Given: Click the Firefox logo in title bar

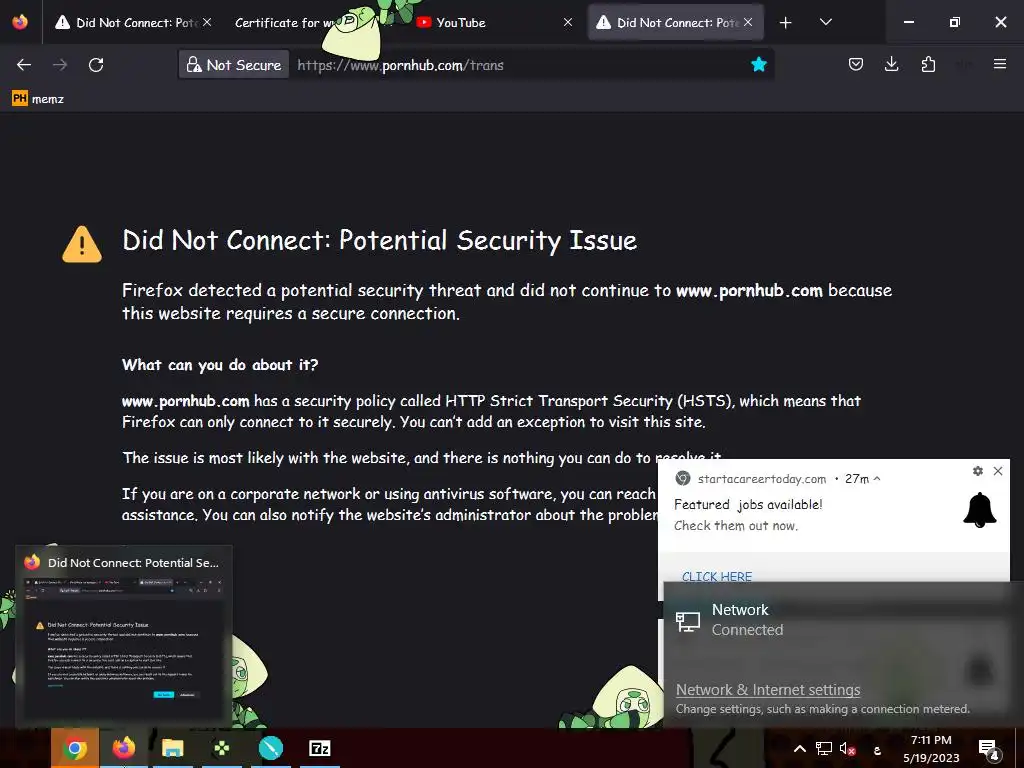Looking at the screenshot, I should coord(20,22).
